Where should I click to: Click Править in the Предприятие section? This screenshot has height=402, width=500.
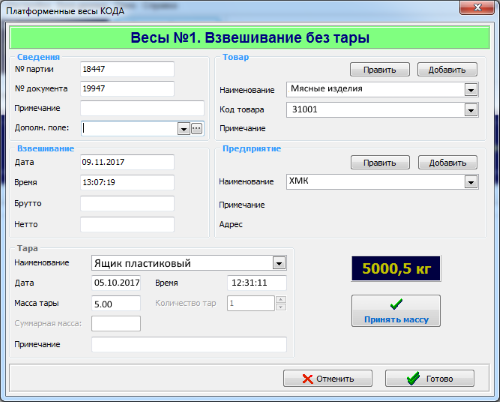click(380, 163)
